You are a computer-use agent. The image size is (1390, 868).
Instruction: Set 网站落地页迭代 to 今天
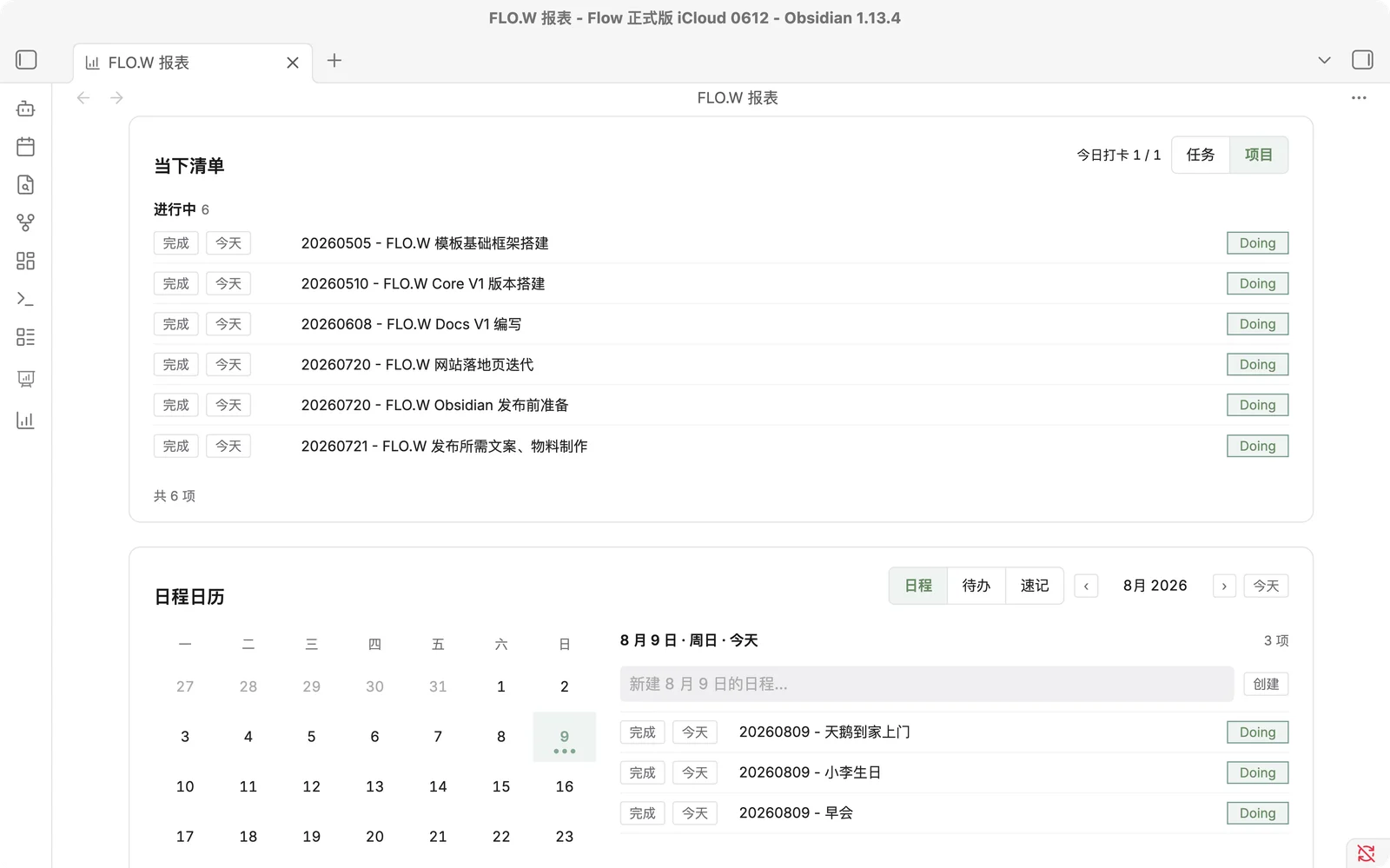pyautogui.click(x=228, y=364)
